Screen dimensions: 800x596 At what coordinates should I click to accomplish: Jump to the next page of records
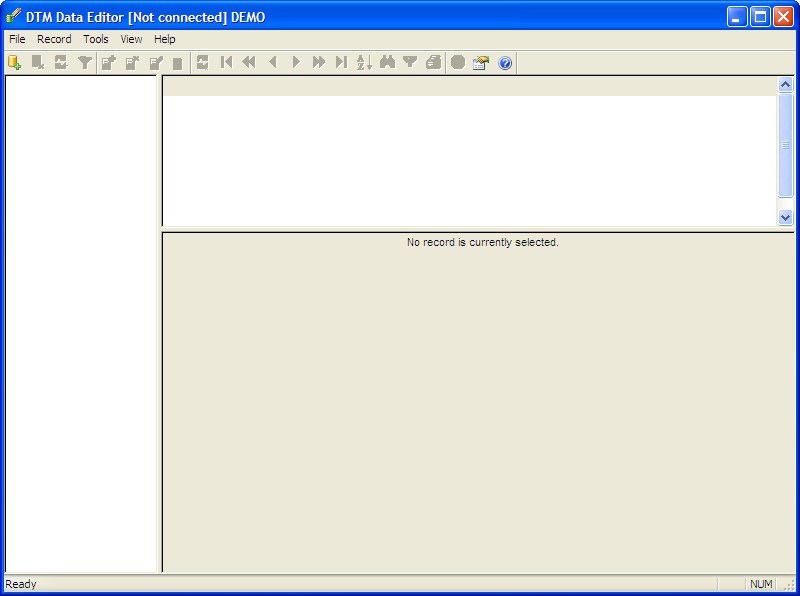319,63
